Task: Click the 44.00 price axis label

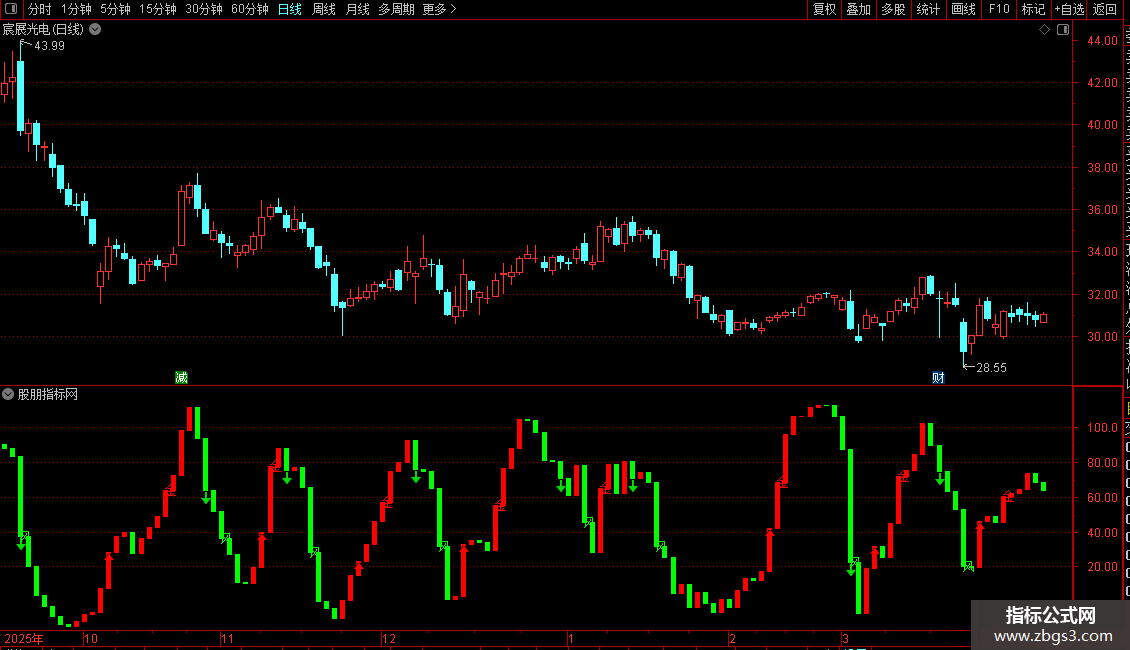Action: pyautogui.click(x=1103, y=41)
